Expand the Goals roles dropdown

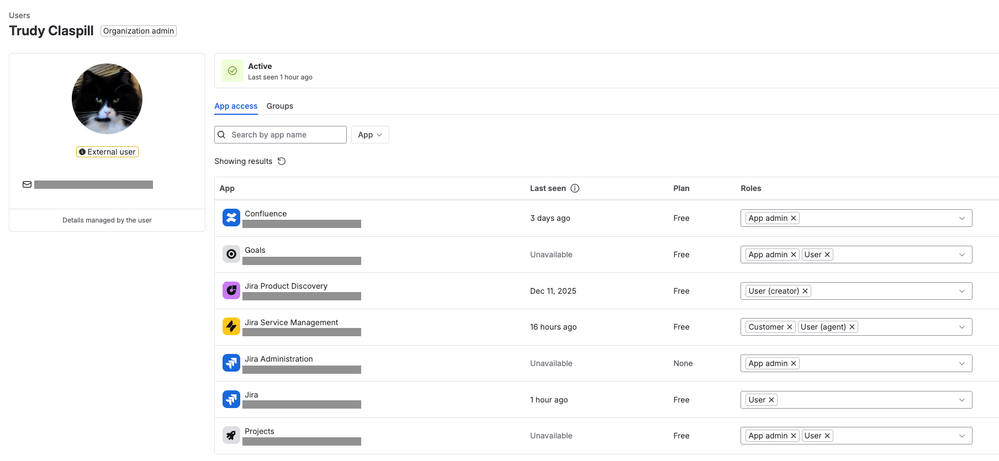961,254
